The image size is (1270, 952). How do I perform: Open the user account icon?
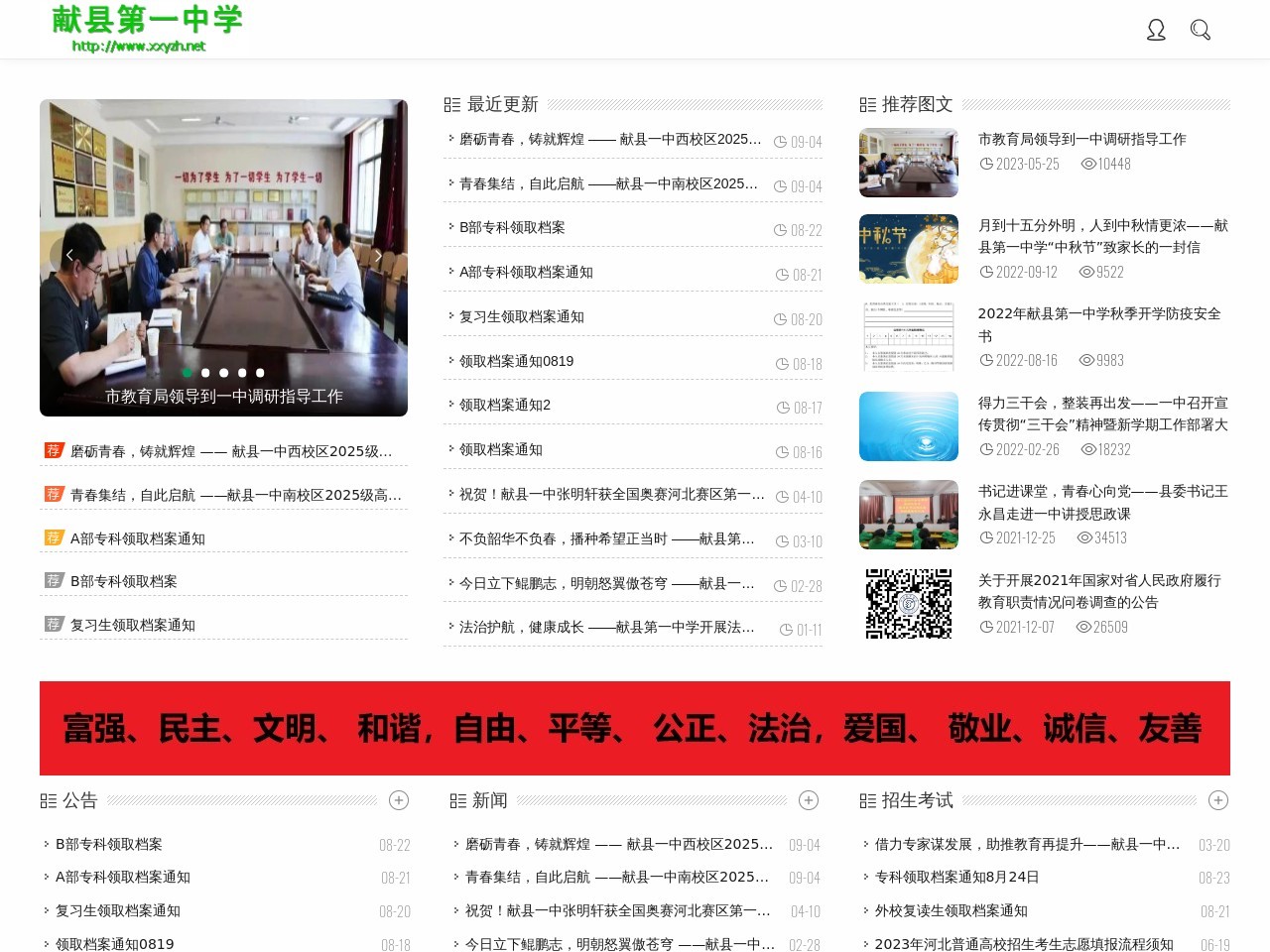coord(1156,31)
